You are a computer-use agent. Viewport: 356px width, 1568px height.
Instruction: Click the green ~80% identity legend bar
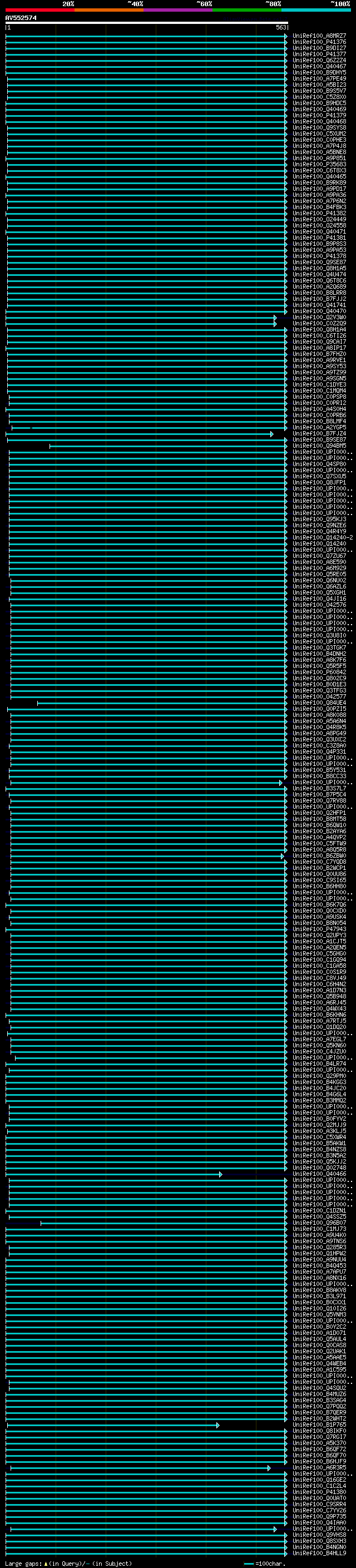[x=247, y=10]
